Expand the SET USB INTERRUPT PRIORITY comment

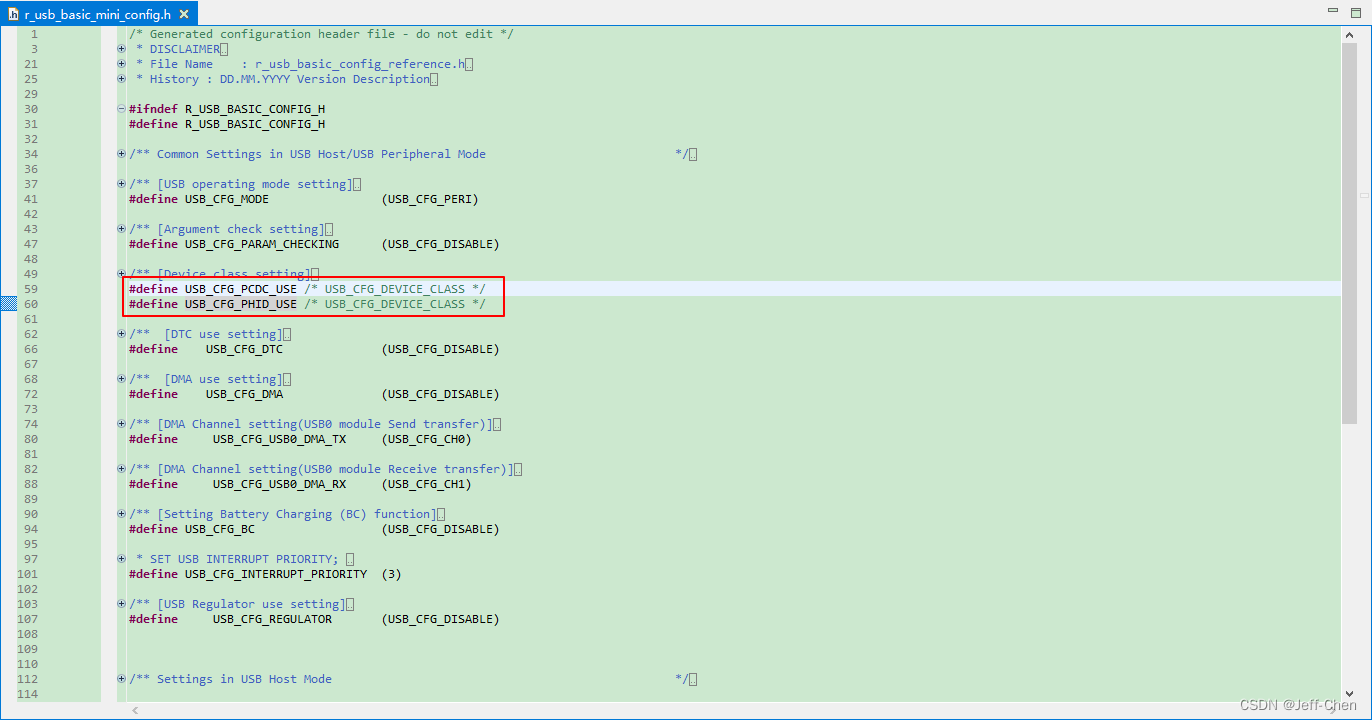point(121,559)
